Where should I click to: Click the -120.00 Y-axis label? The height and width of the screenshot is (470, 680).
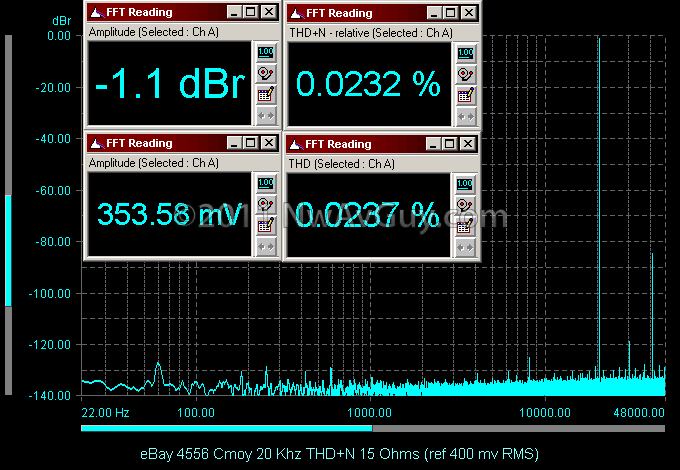[x=49, y=345]
